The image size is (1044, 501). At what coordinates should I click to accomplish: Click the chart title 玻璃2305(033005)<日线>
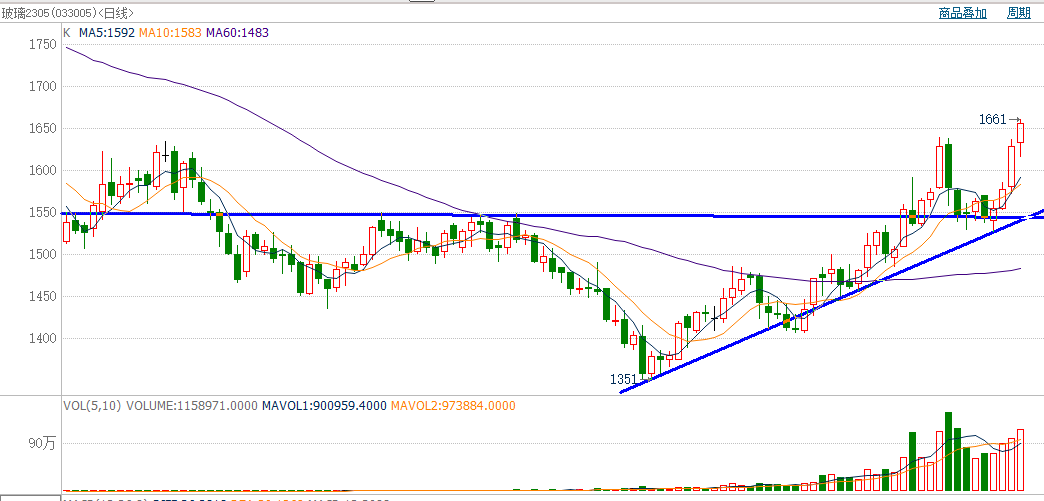point(67,13)
